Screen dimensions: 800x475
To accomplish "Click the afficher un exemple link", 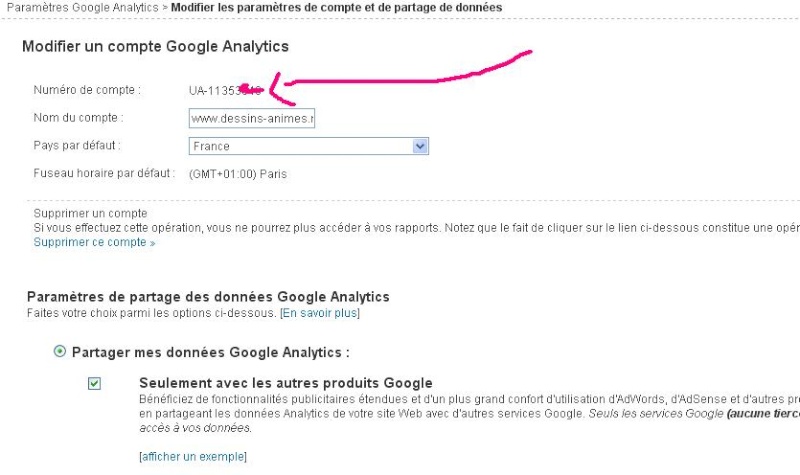I will [193, 457].
